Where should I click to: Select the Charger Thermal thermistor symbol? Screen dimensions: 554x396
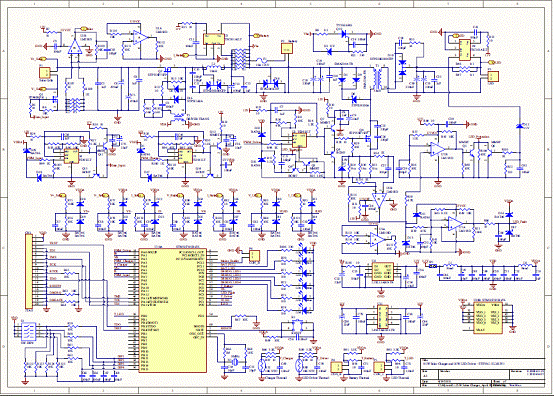[x=262, y=366]
